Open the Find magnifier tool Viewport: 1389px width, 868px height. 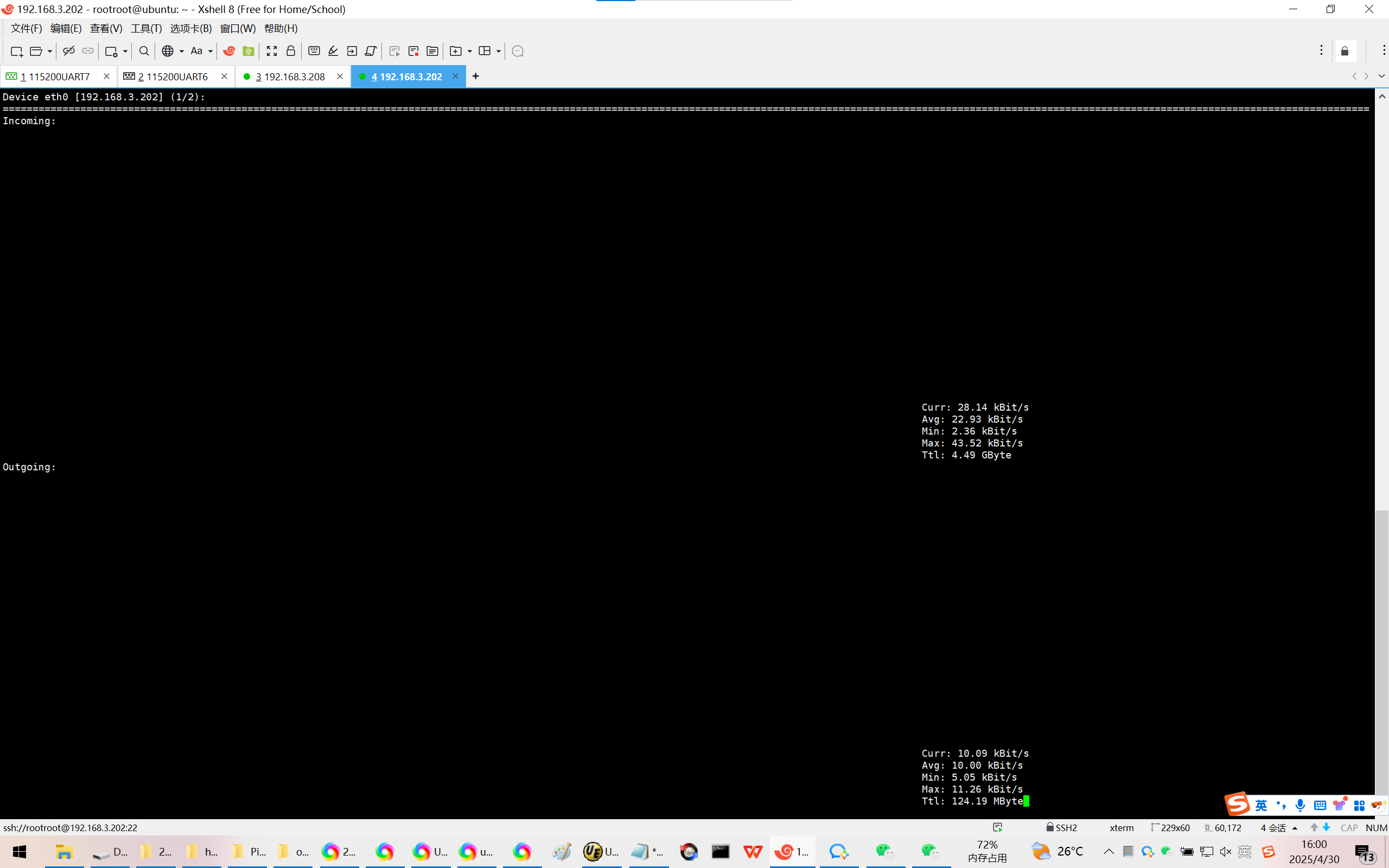click(x=144, y=51)
